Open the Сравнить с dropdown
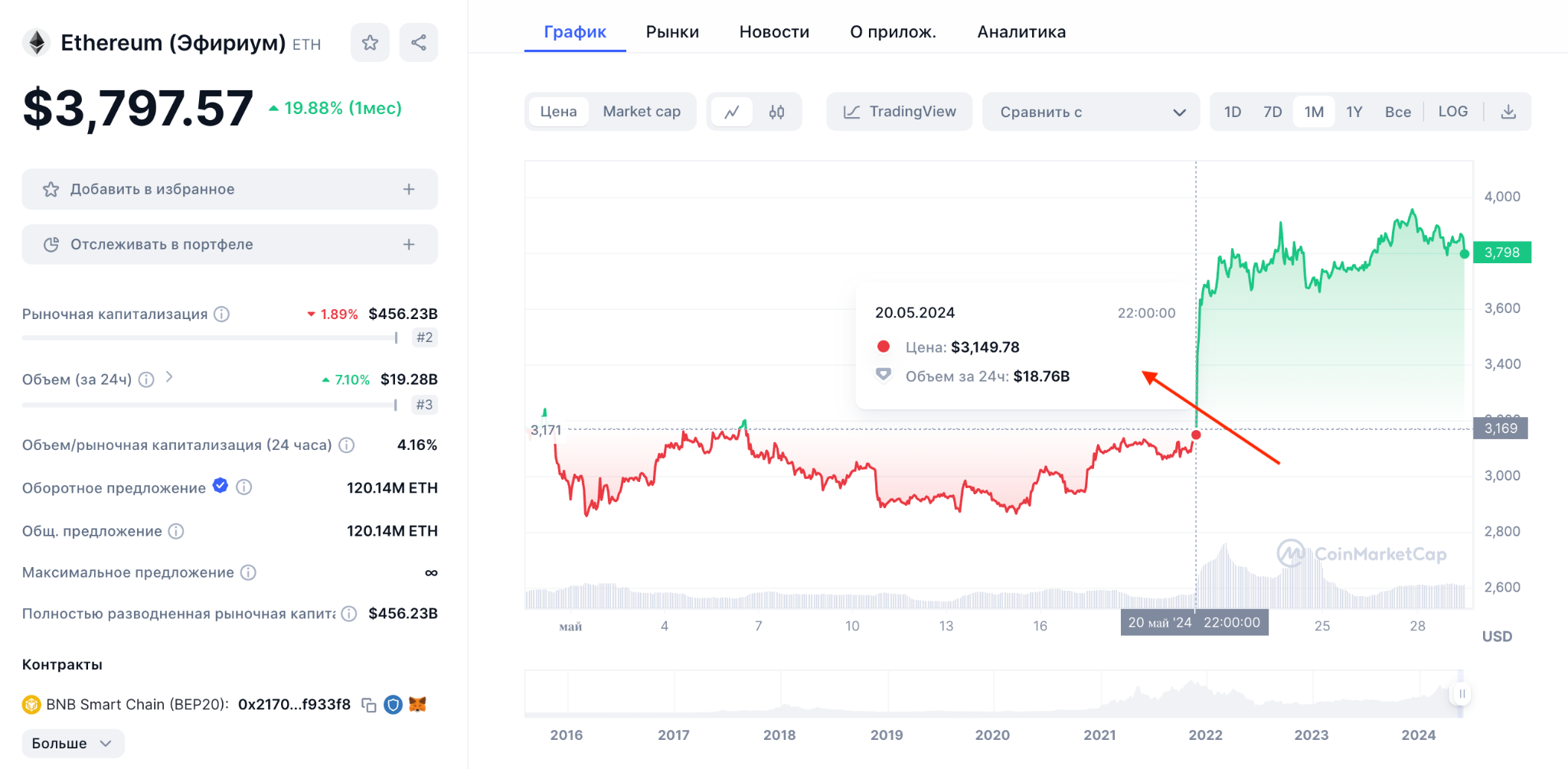Screen dimensions: 1568x769 1091,112
